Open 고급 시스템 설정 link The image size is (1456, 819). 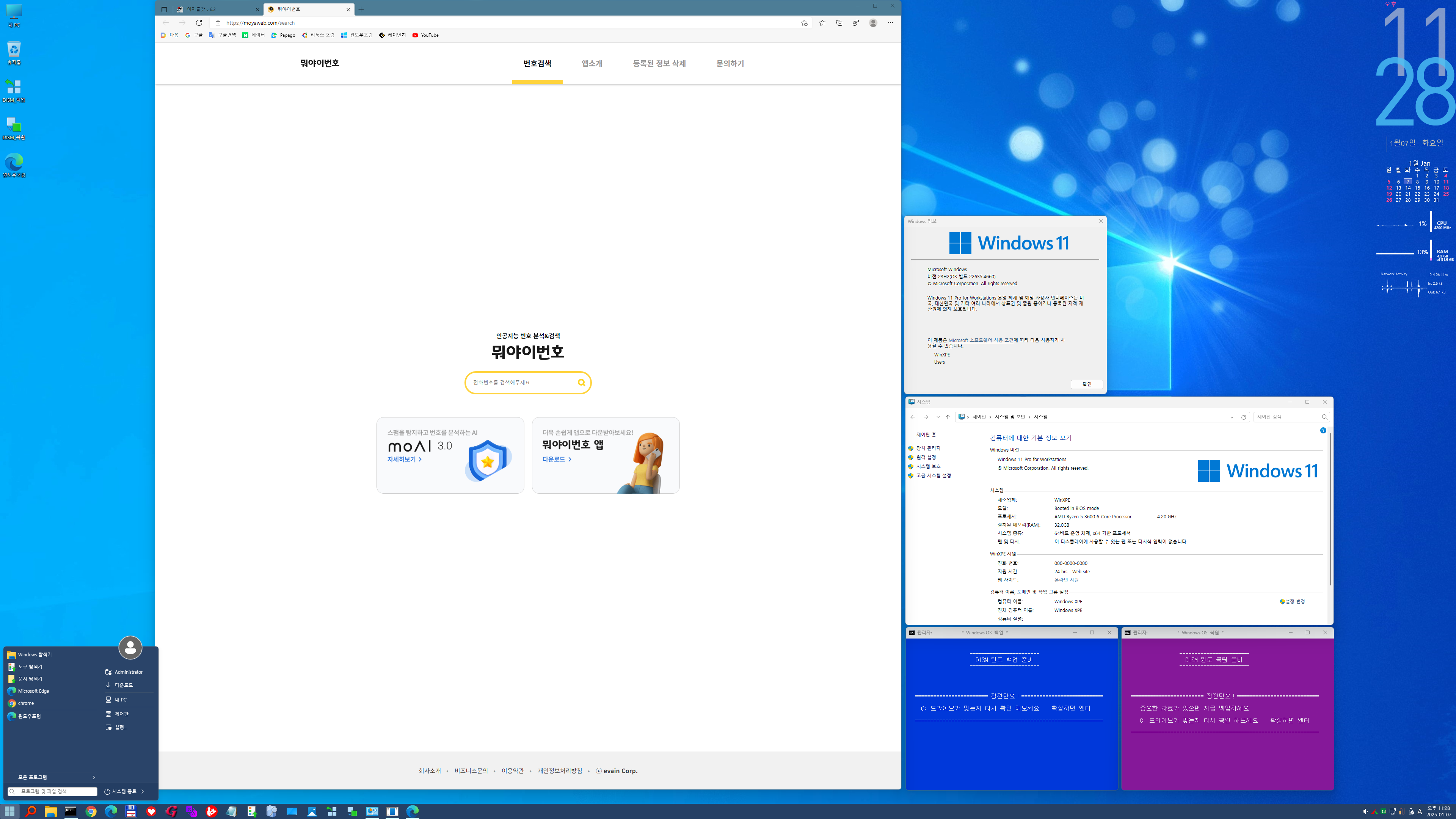pos(933,476)
